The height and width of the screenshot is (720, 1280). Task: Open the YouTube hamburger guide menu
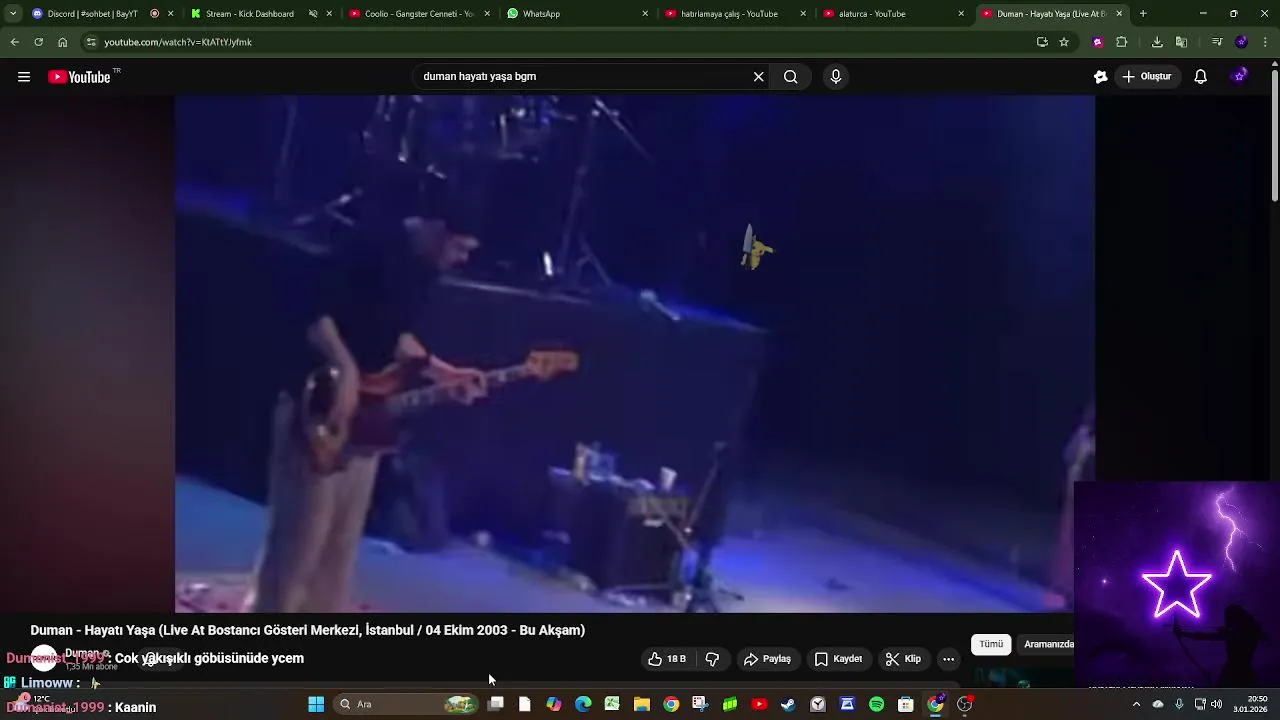click(24, 77)
